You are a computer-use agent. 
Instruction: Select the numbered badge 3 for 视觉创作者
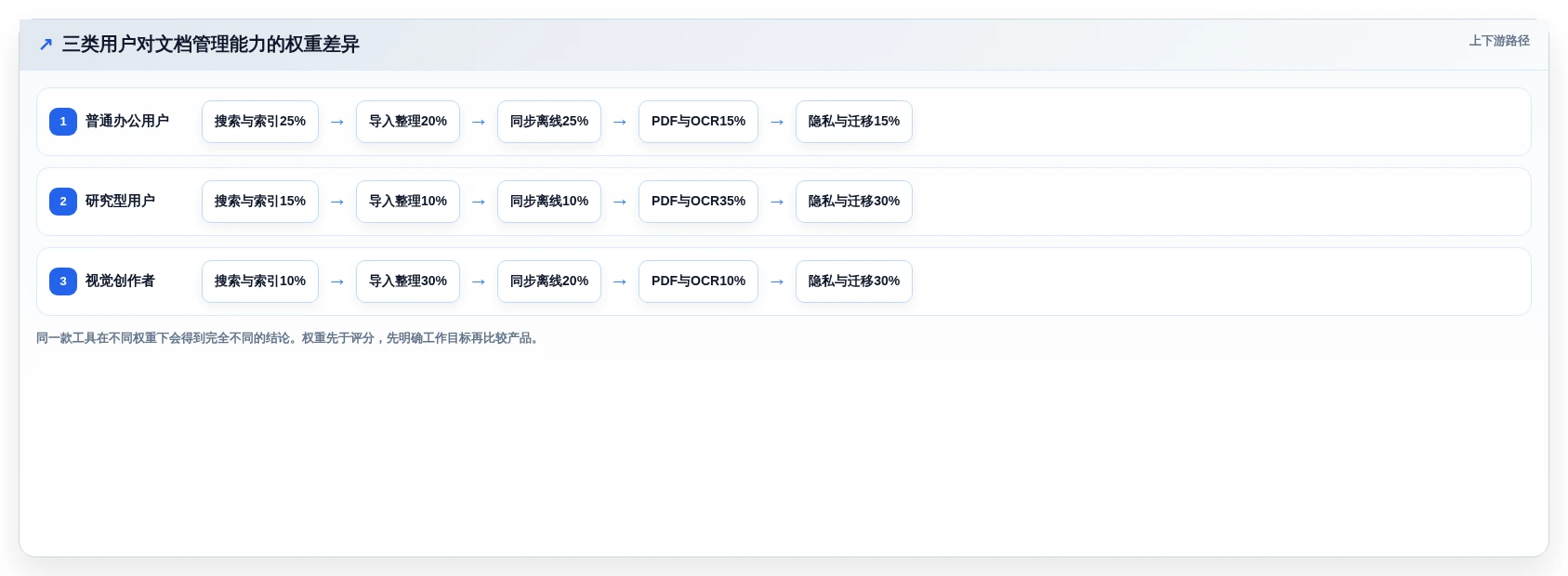(x=63, y=281)
